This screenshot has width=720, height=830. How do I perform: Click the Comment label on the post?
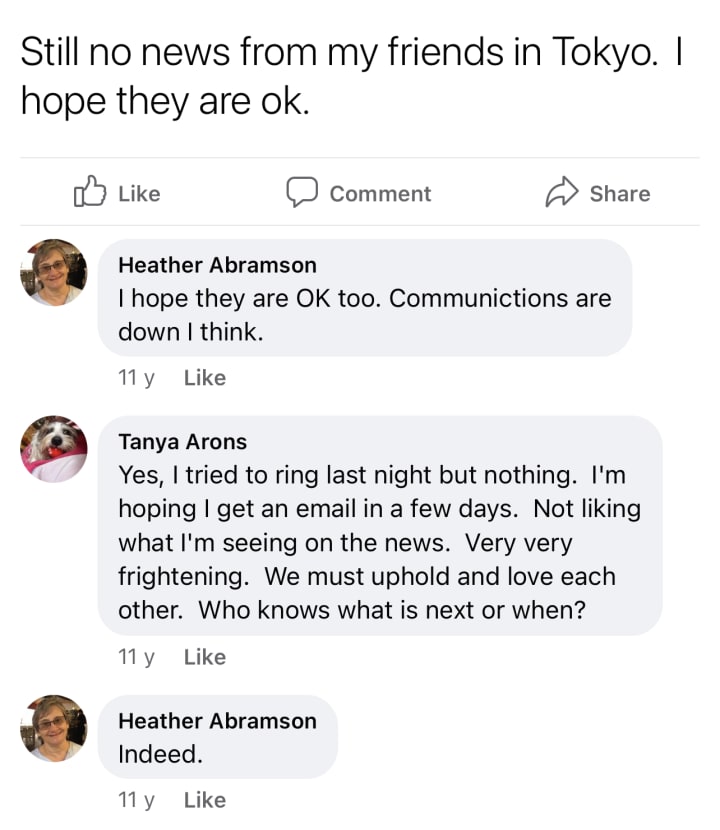click(381, 194)
